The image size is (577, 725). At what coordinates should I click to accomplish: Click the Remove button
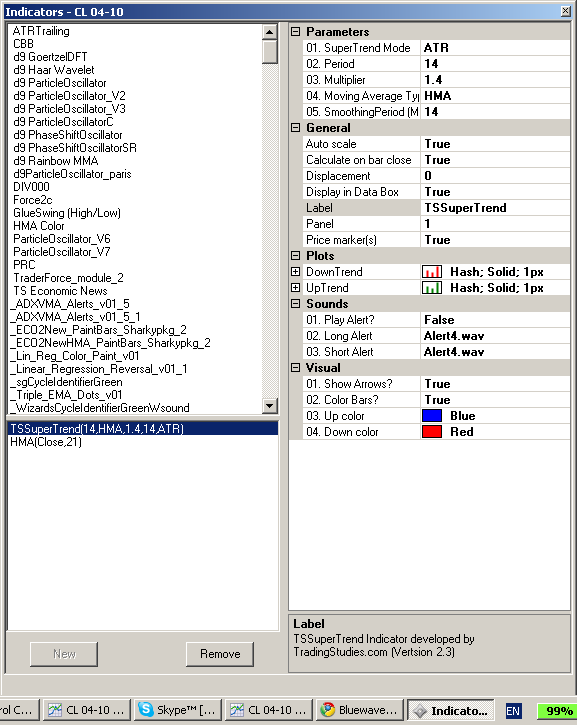pyautogui.click(x=220, y=654)
